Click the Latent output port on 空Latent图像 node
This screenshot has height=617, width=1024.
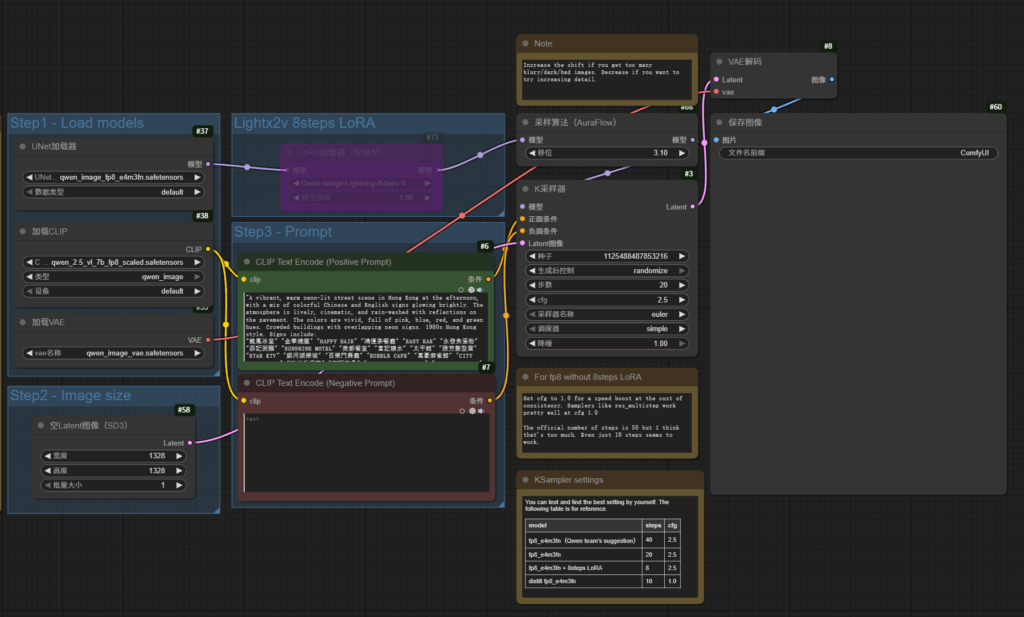pos(188,442)
